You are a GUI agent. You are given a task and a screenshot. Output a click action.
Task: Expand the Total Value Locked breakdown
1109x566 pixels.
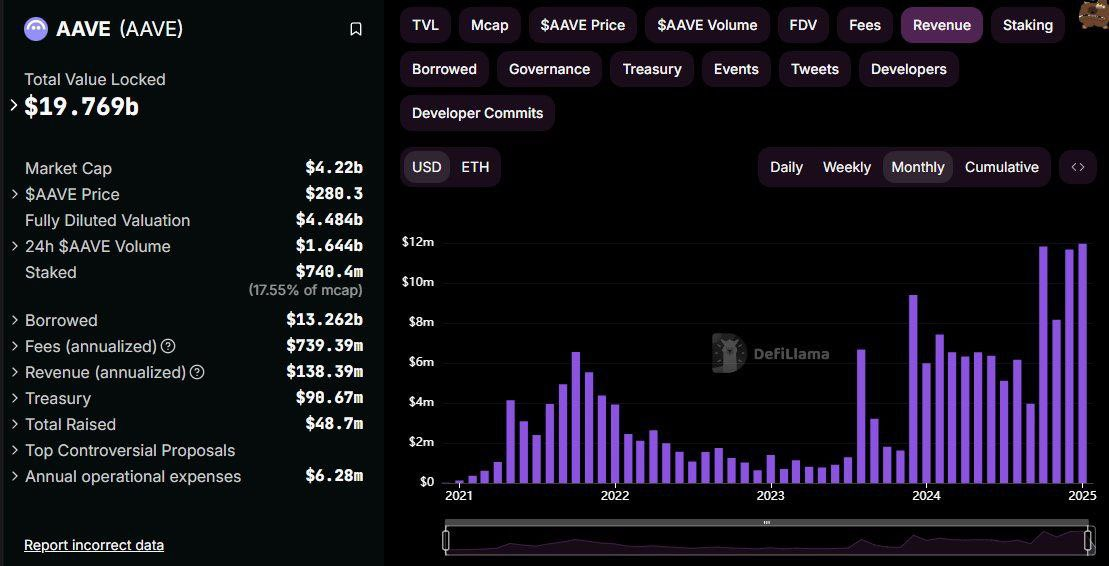pos(14,105)
